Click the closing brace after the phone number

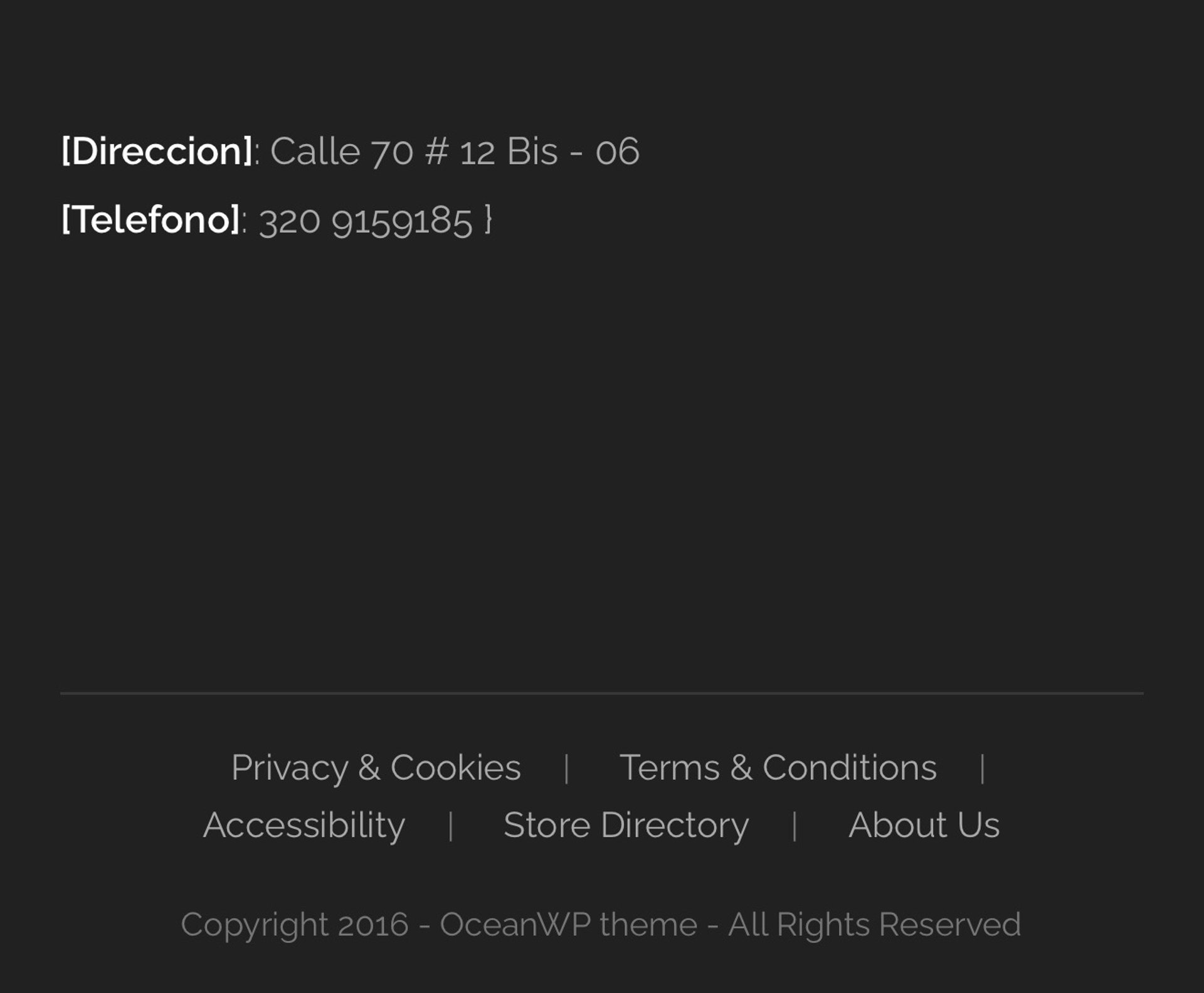pyautogui.click(x=488, y=220)
